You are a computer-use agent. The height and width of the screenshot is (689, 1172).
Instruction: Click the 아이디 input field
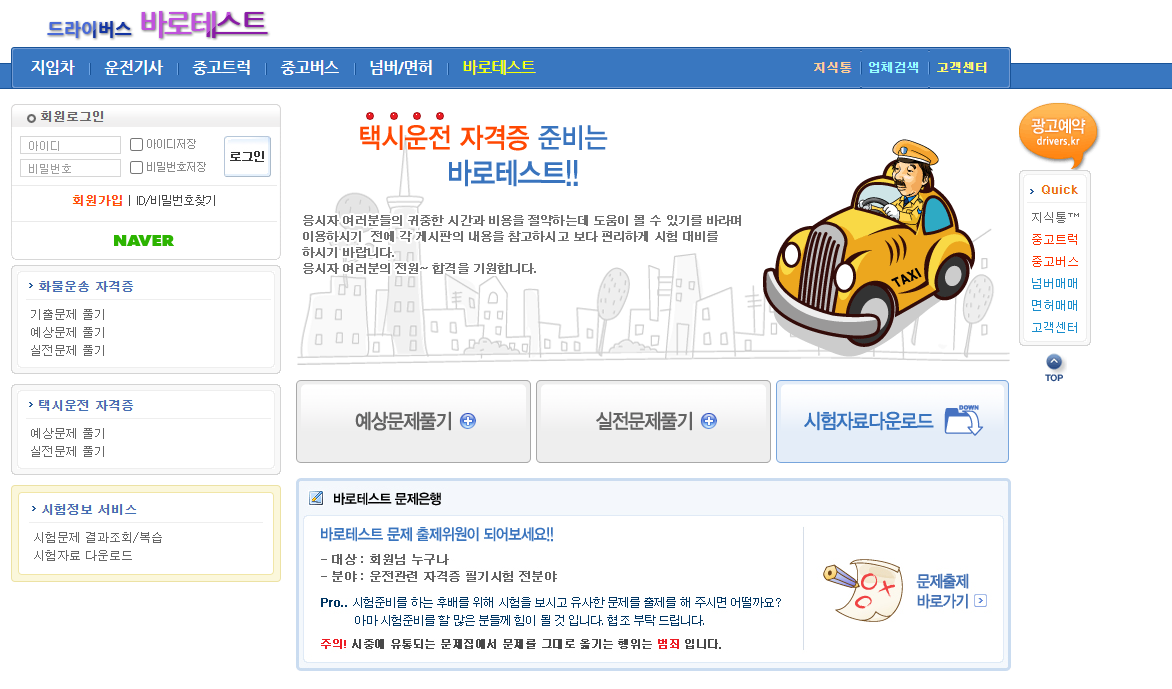coord(70,145)
